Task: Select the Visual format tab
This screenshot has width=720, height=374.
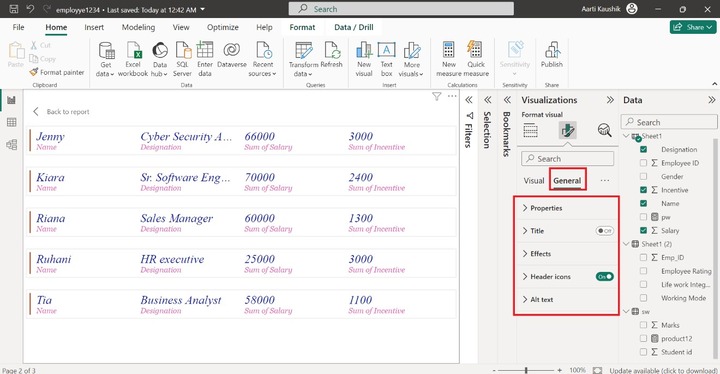Action: [534, 181]
